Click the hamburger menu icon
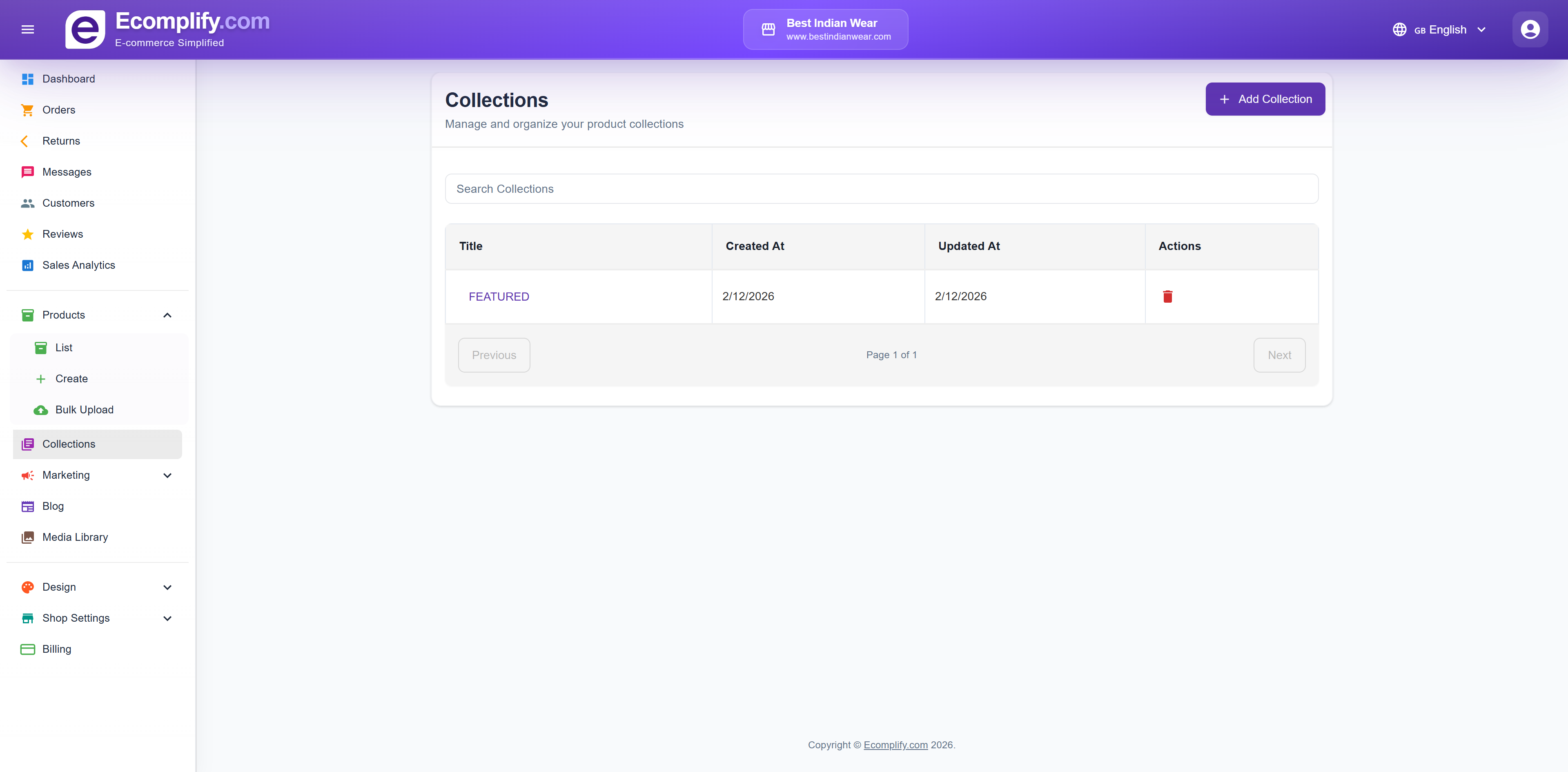 click(27, 29)
